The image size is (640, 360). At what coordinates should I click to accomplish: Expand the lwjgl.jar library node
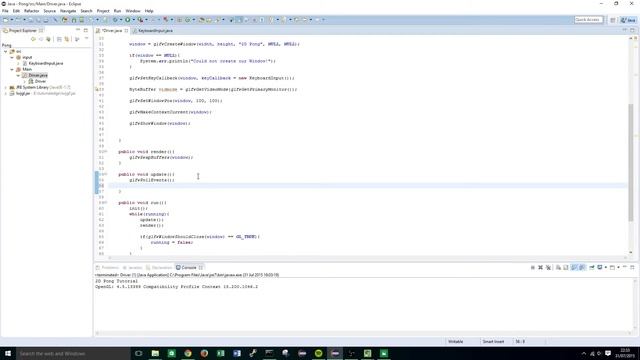tap(6, 93)
